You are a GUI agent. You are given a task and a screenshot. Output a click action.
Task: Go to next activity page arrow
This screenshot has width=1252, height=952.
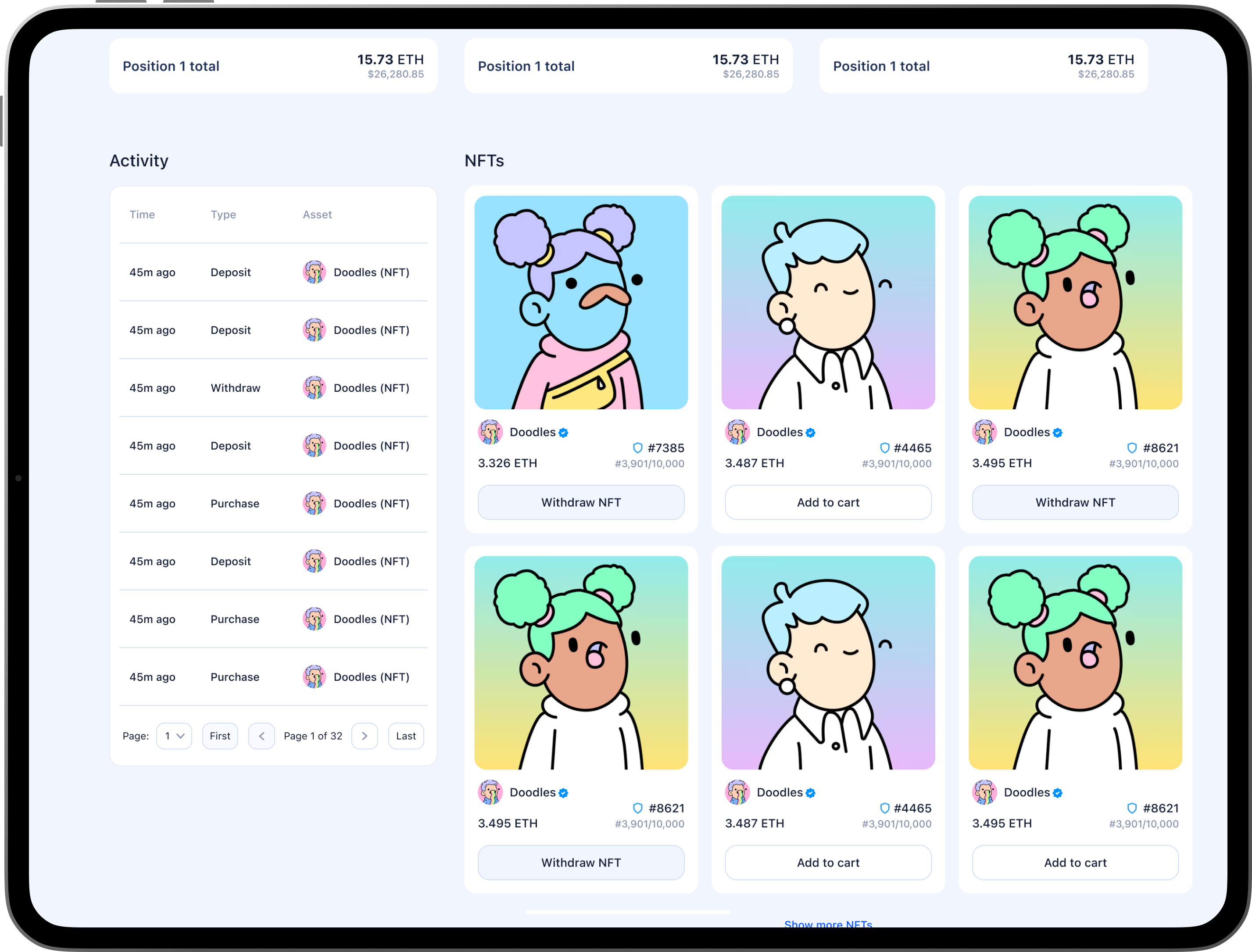coord(364,736)
